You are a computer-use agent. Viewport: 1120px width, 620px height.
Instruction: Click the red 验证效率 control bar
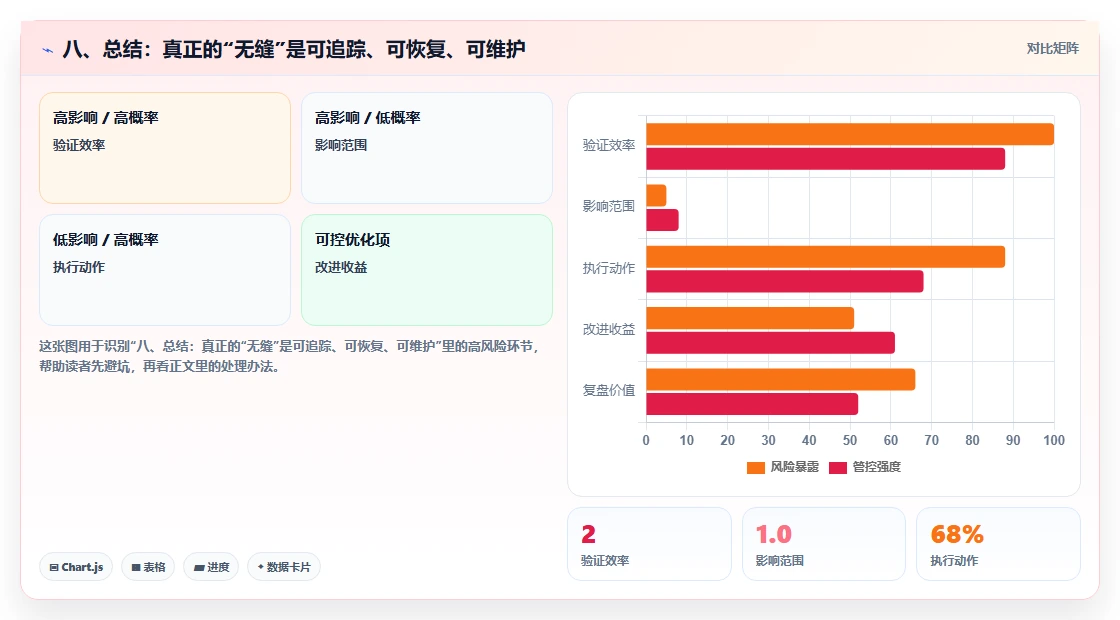826,159
